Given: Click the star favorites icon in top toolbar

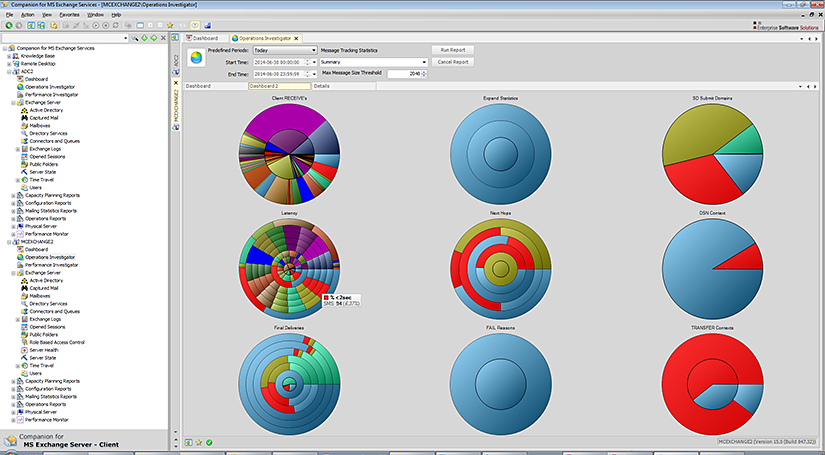Looking at the screenshot, I should pyautogui.click(x=170, y=25).
